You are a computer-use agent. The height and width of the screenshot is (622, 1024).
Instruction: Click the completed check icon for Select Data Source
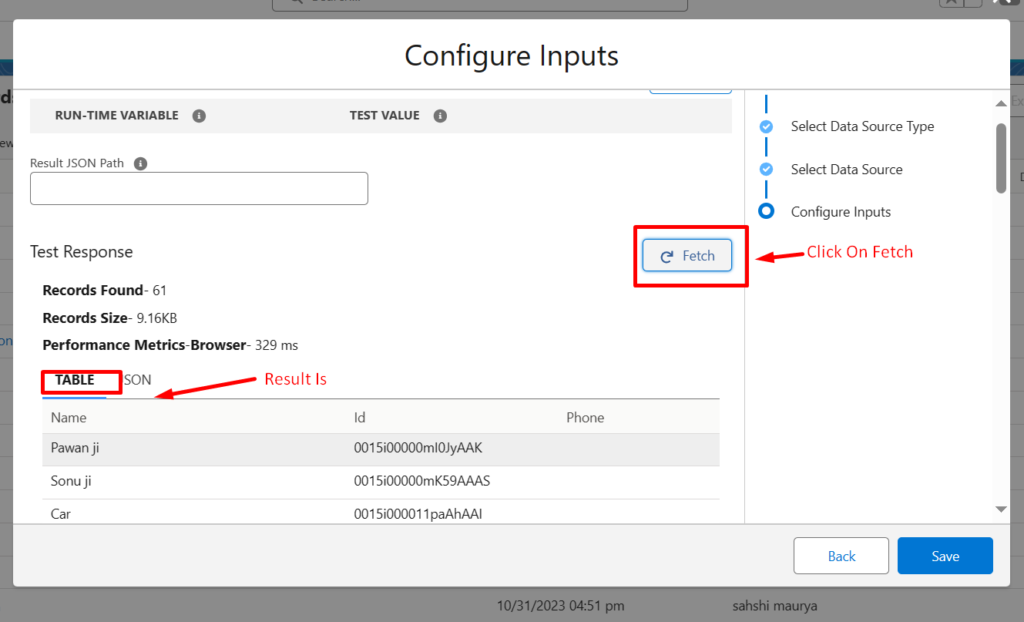coord(766,169)
